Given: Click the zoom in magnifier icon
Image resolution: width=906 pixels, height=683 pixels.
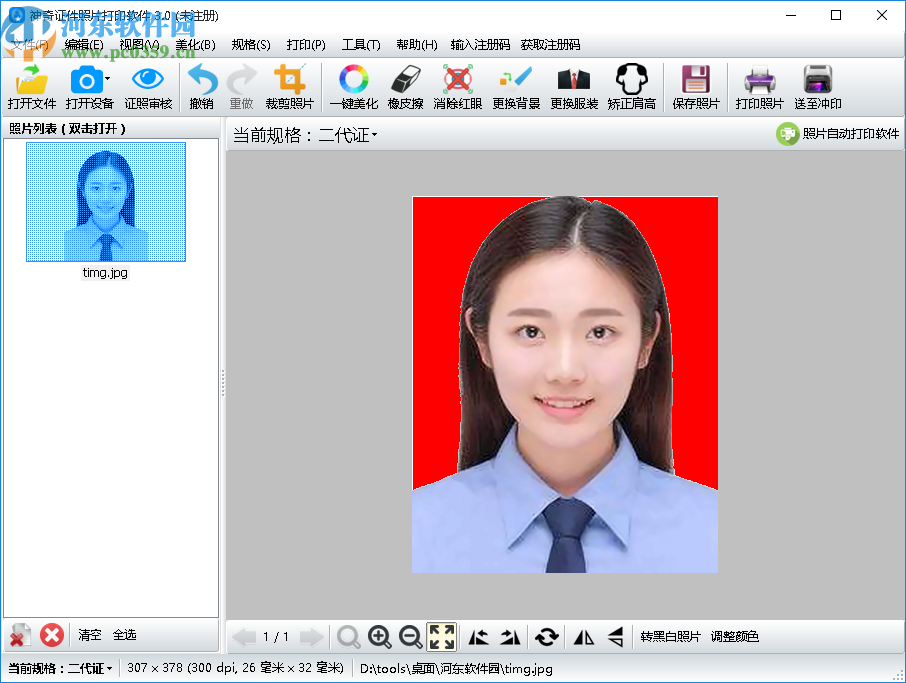Looking at the screenshot, I should (x=380, y=636).
